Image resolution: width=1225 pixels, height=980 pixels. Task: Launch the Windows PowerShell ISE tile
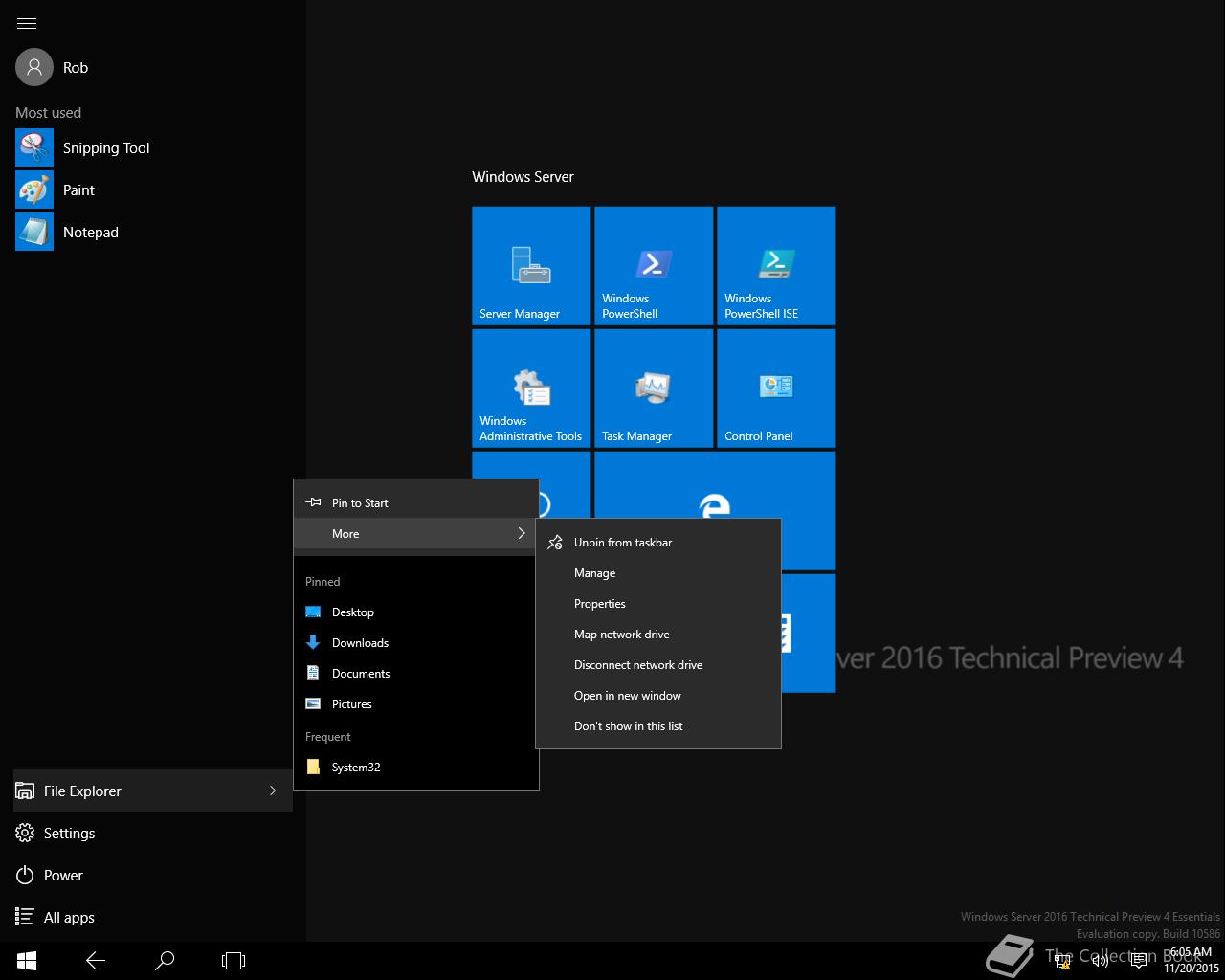click(776, 266)
